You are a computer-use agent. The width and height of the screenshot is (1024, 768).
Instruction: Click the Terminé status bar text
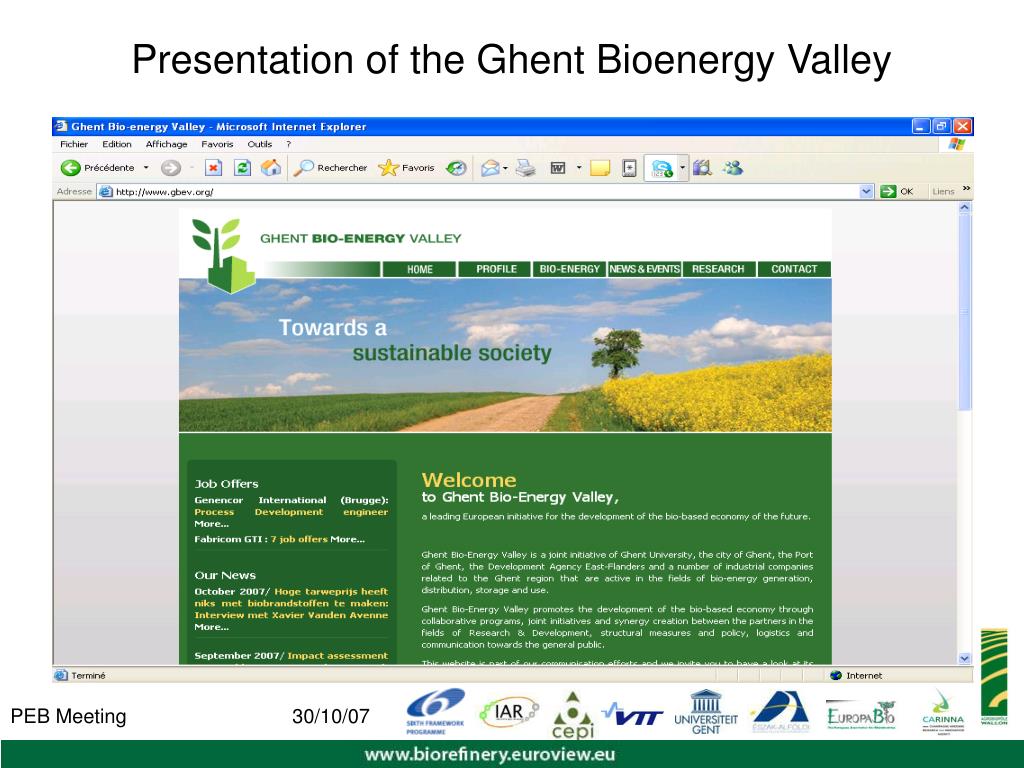[88, 675]
